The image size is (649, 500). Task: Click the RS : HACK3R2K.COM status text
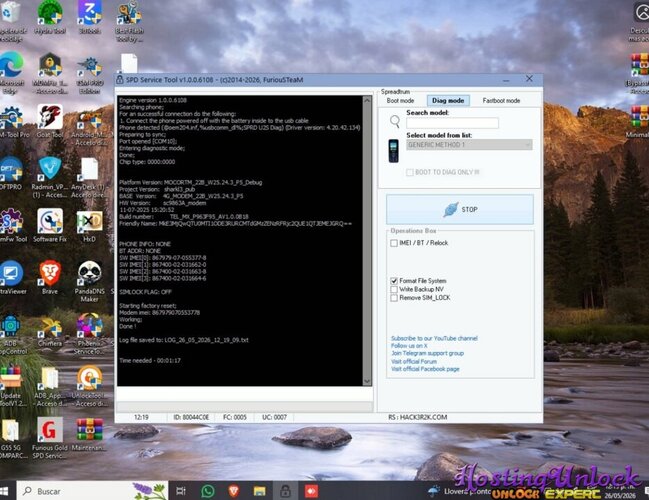click(x=418, y=417)
